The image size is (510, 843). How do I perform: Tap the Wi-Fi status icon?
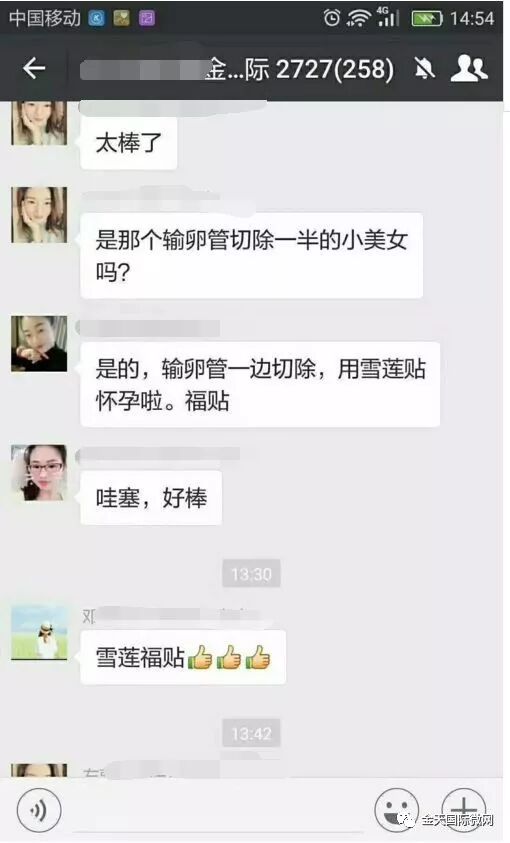click(358, 19)
